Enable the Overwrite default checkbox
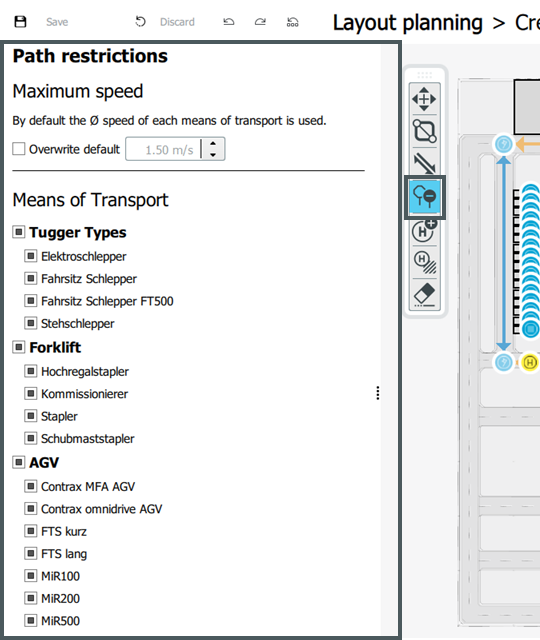Image resolution: width=540 pixels, height=640 pixels. coord(19,149)
